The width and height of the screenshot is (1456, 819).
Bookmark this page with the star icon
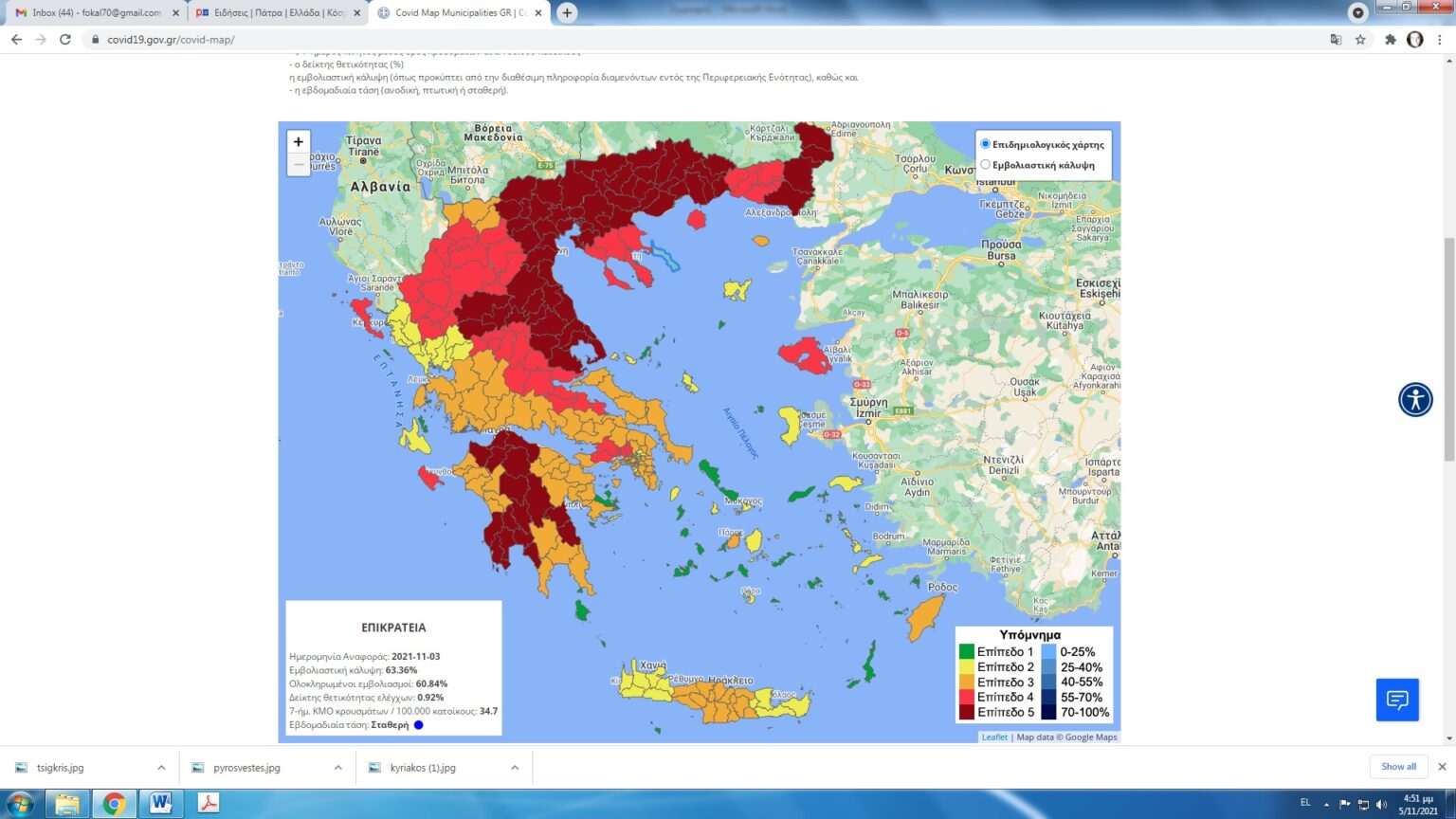tap(1360, 40)
